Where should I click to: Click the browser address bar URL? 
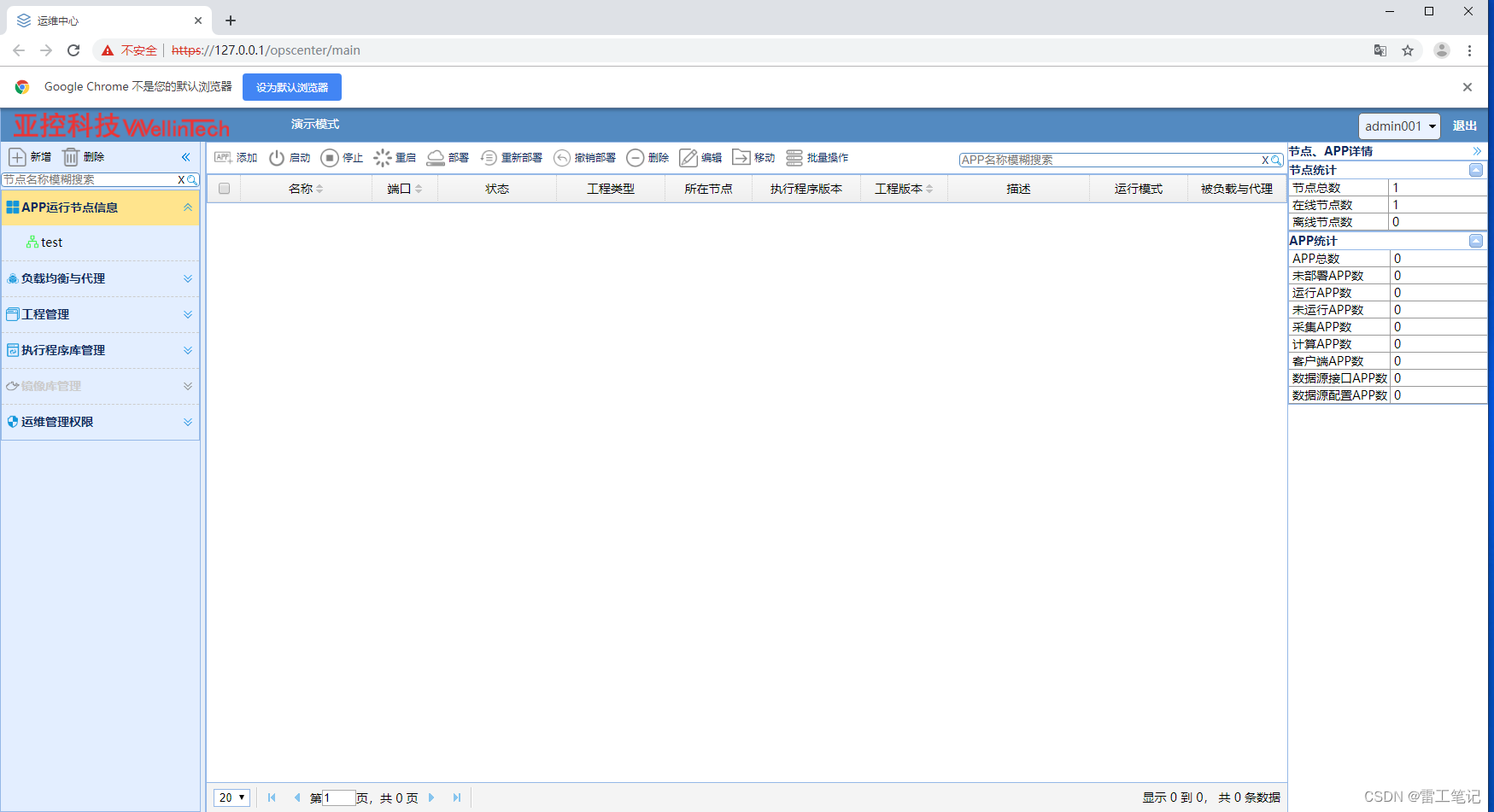pyautogui.click(x=266, y=50)
